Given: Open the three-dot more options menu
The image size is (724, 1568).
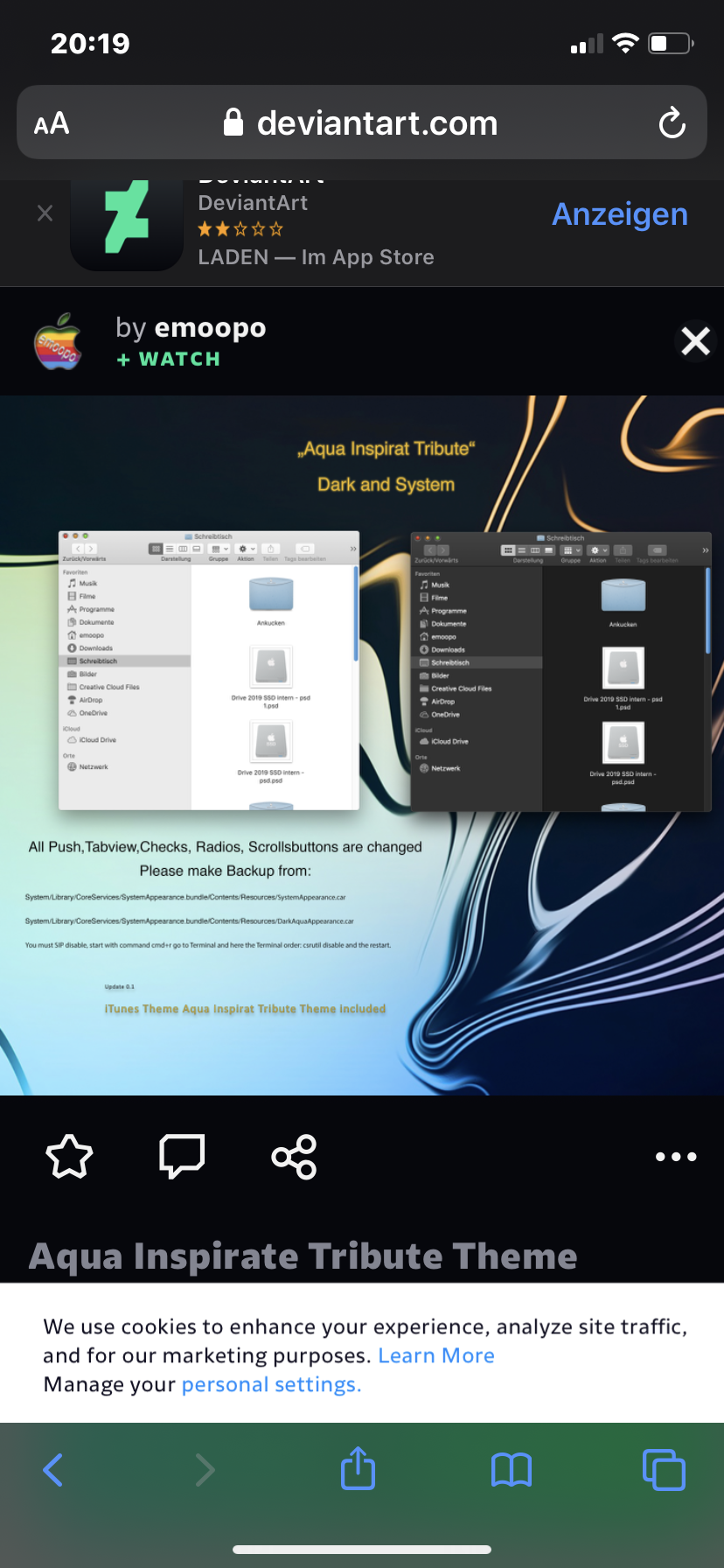Looking at the screenshot, I should click(676, 1157).
